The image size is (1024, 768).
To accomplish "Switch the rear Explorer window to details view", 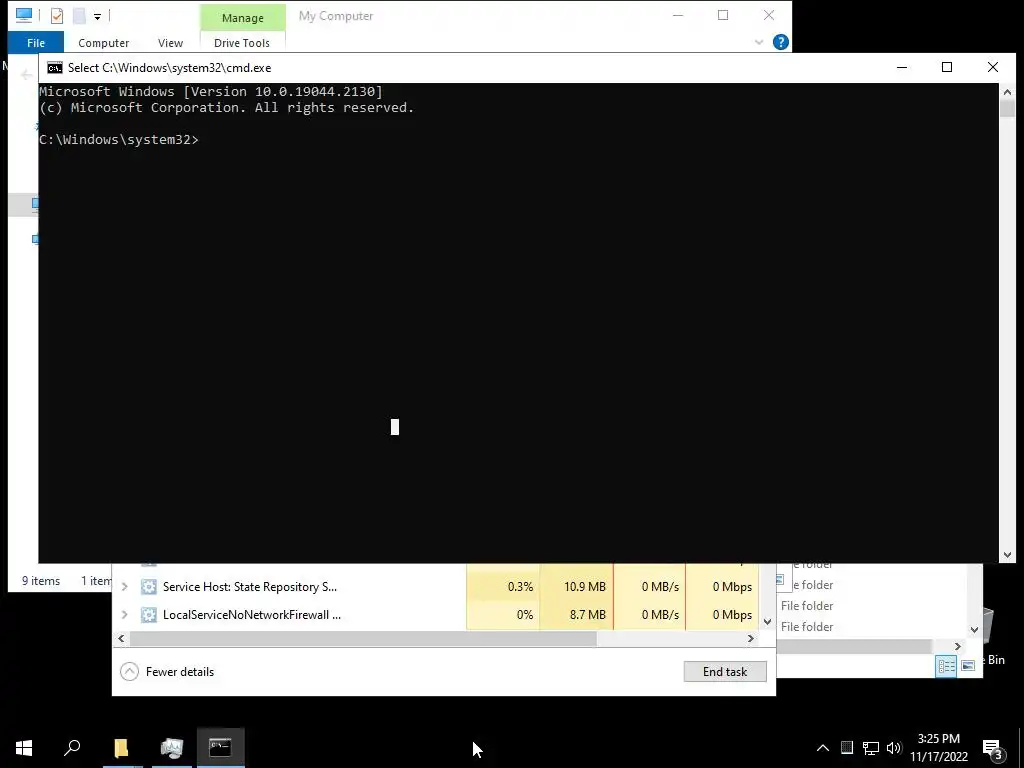I will point(946,665).
